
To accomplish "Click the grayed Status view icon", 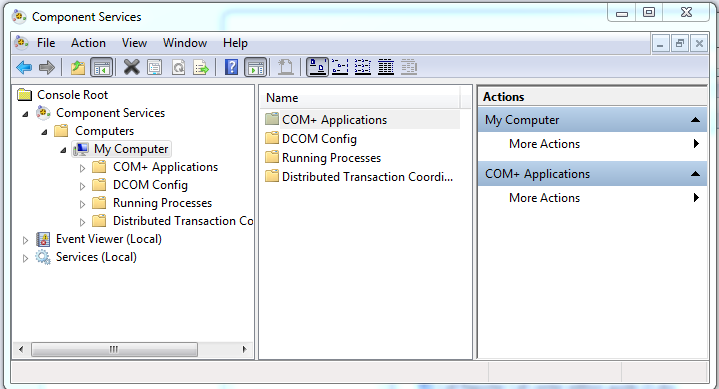I will tap(409, 67).
